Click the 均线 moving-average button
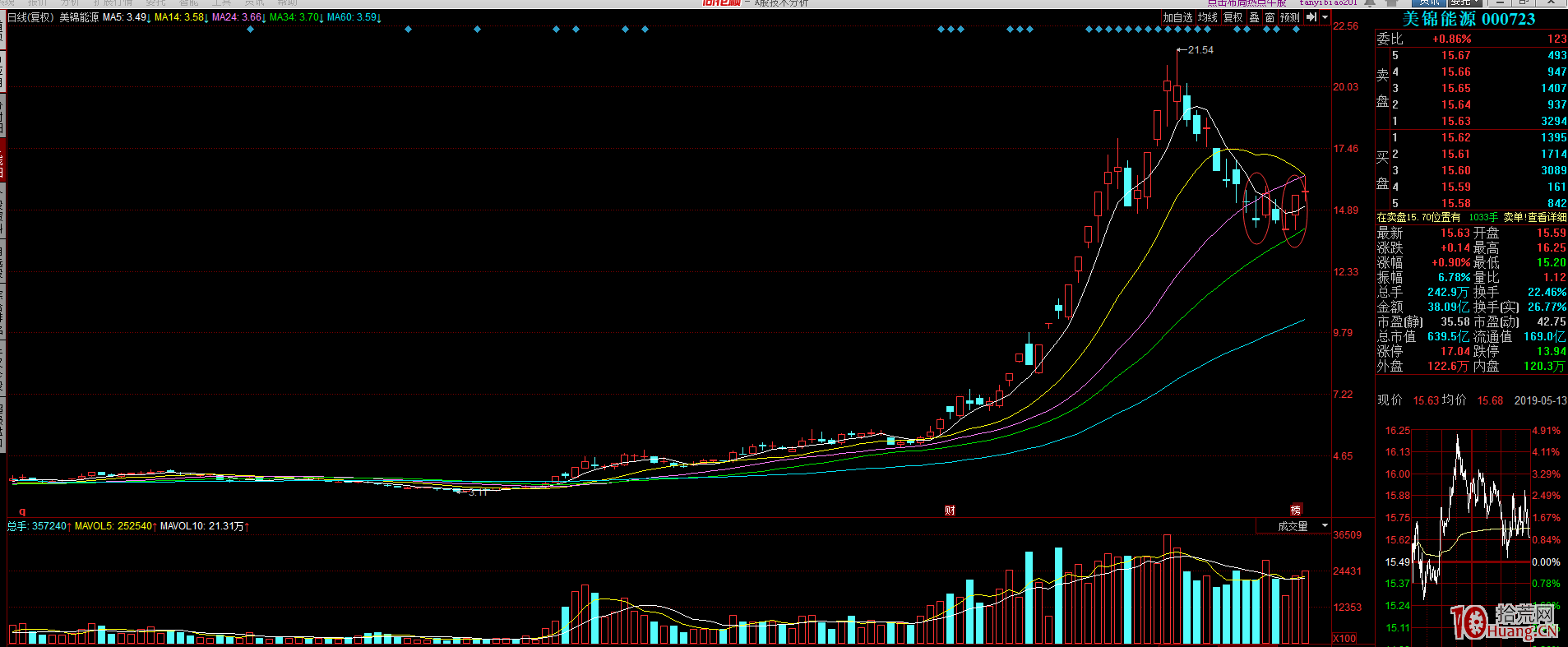The image size is (1568, 647). pos(1208,17)
